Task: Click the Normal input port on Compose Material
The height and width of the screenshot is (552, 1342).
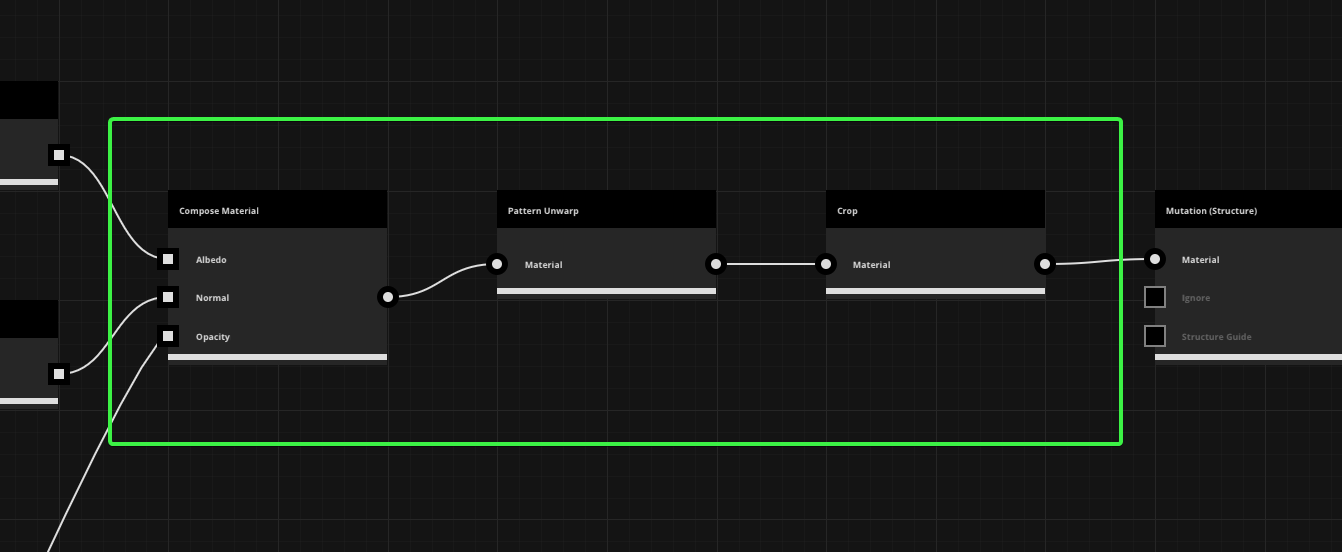Action: [168, 298]
